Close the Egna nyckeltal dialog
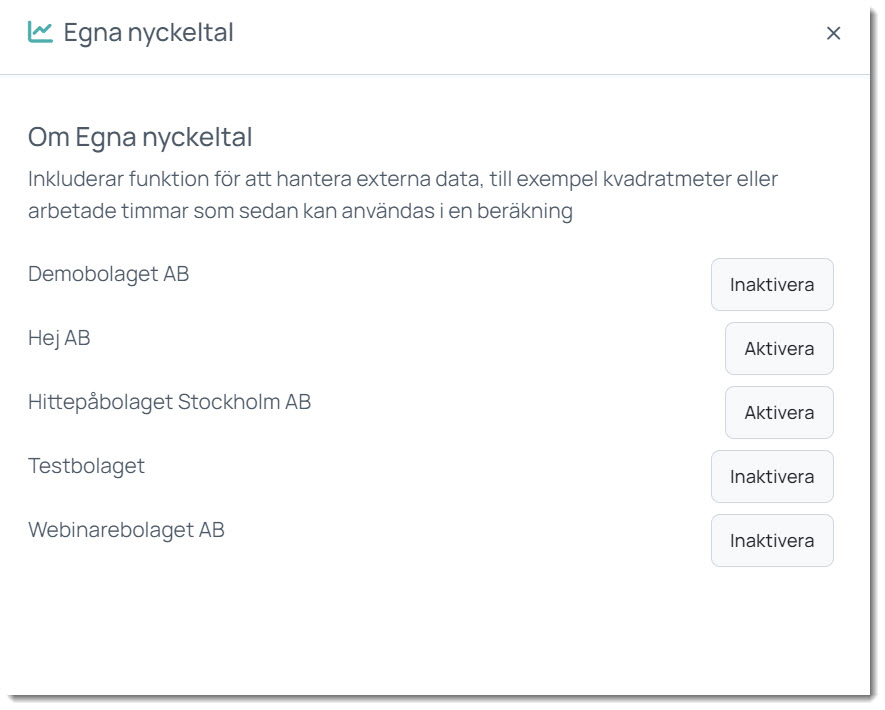 (833, 33)
